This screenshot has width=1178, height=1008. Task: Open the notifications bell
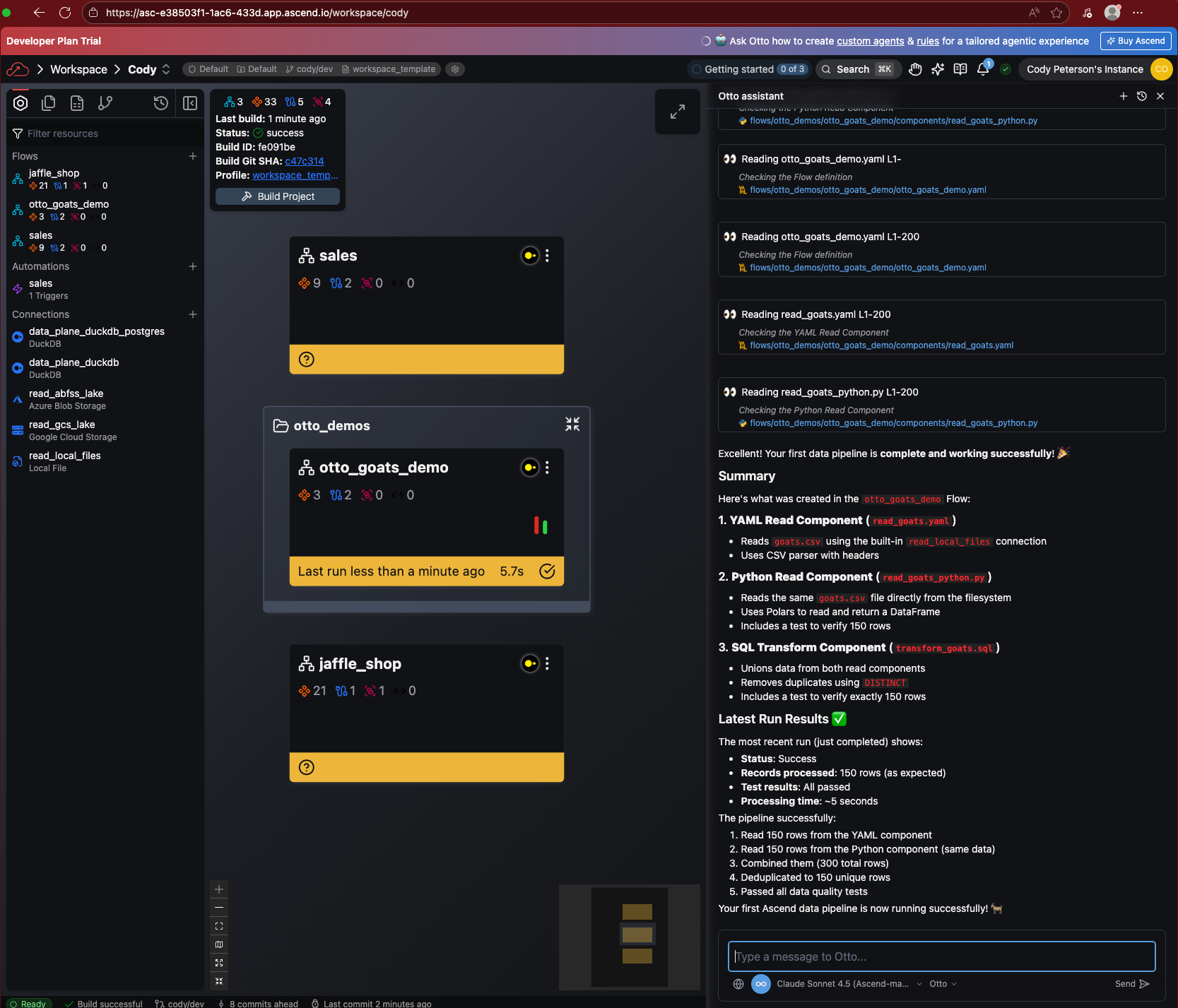983,69
